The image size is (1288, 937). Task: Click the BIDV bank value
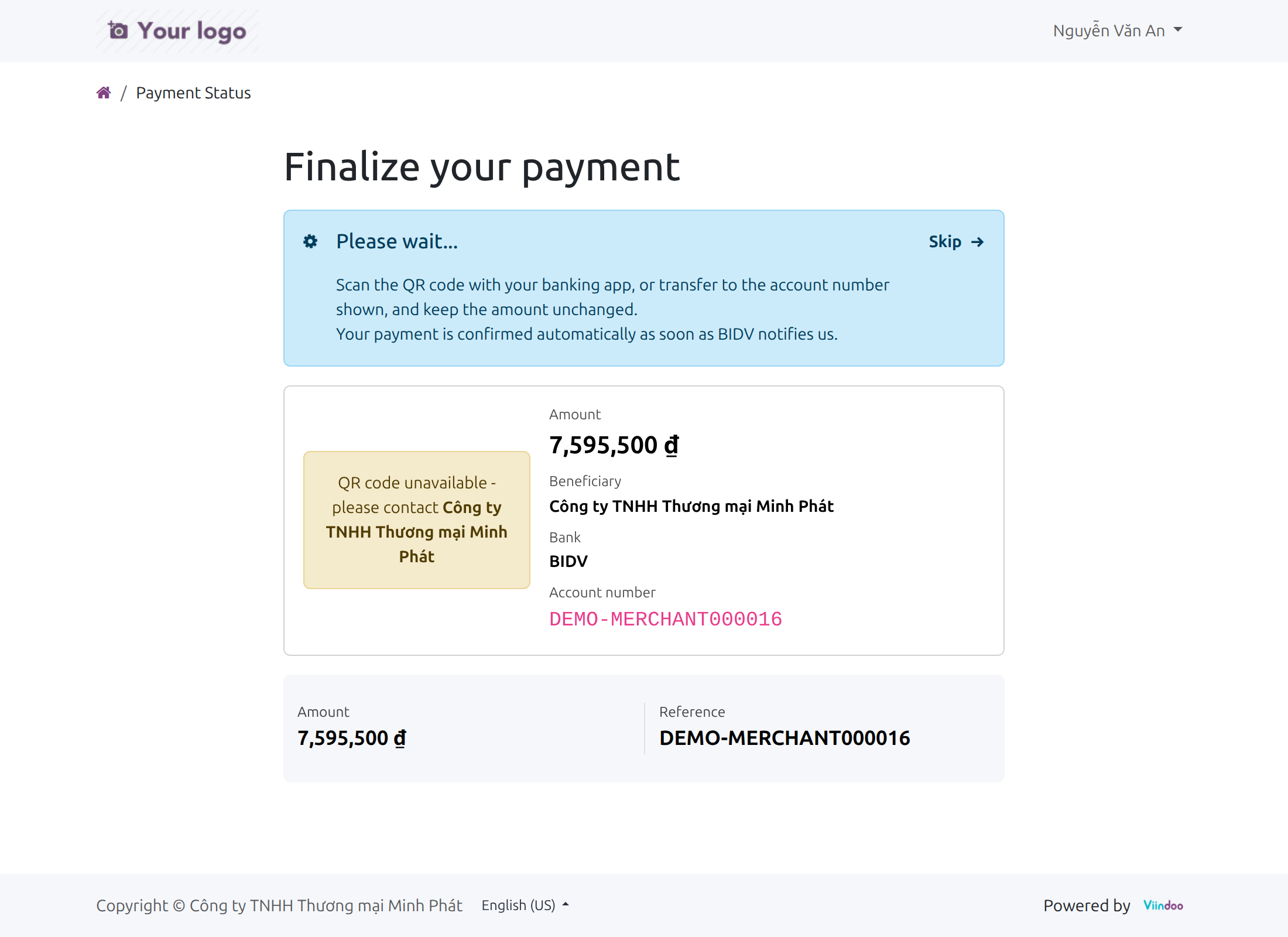pos(568,561)
